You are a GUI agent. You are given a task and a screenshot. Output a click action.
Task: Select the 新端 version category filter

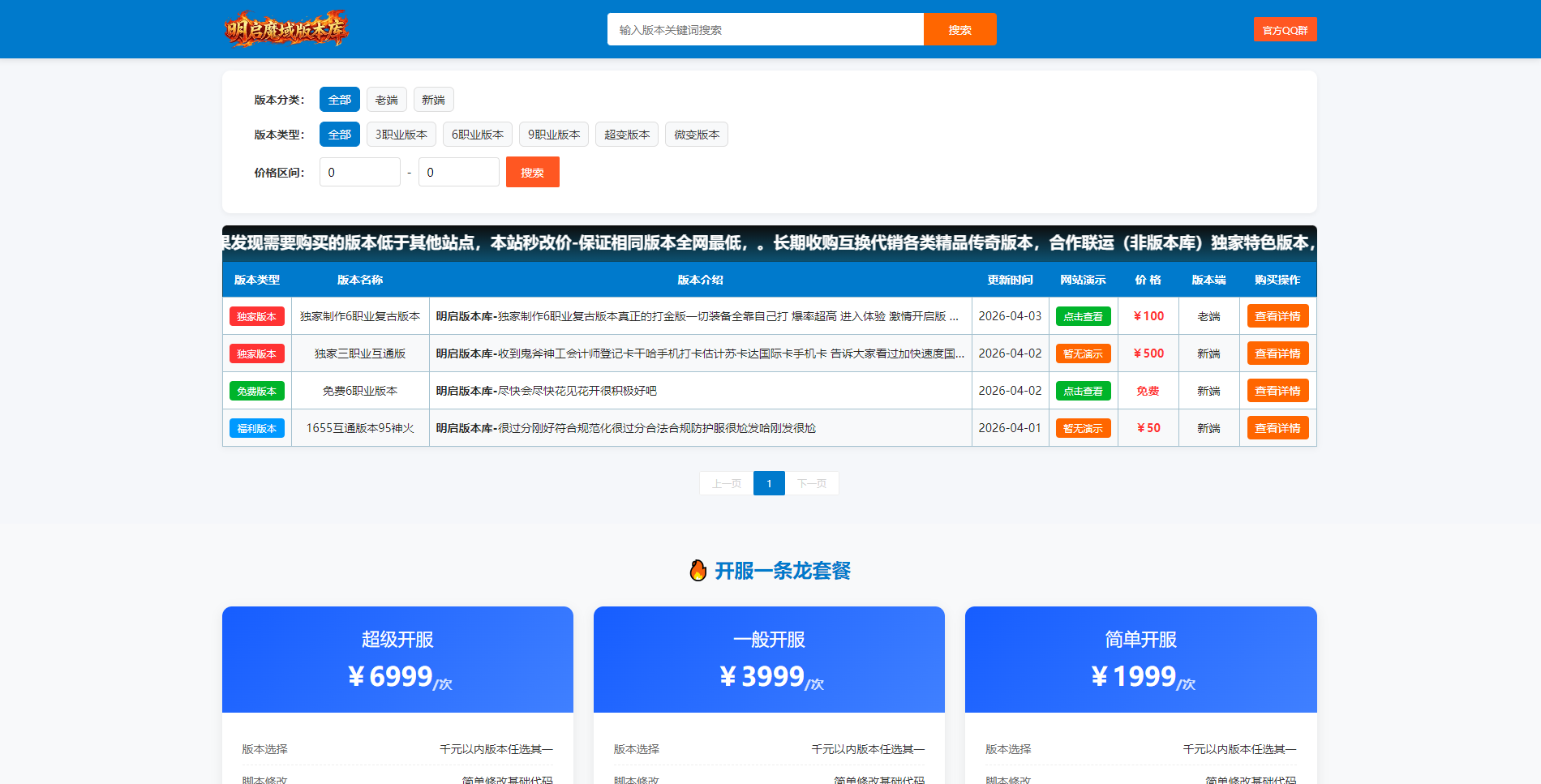click(432, 99)
